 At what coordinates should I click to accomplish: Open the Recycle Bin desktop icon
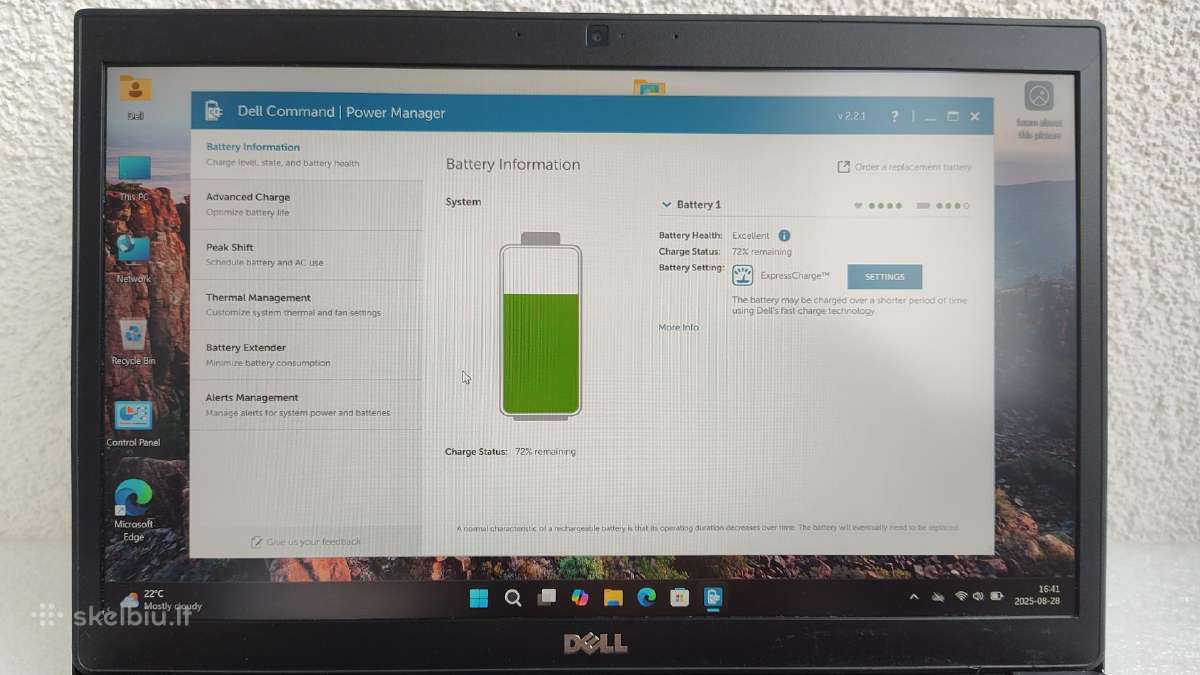pyautogui.click(x=133, y=343)
